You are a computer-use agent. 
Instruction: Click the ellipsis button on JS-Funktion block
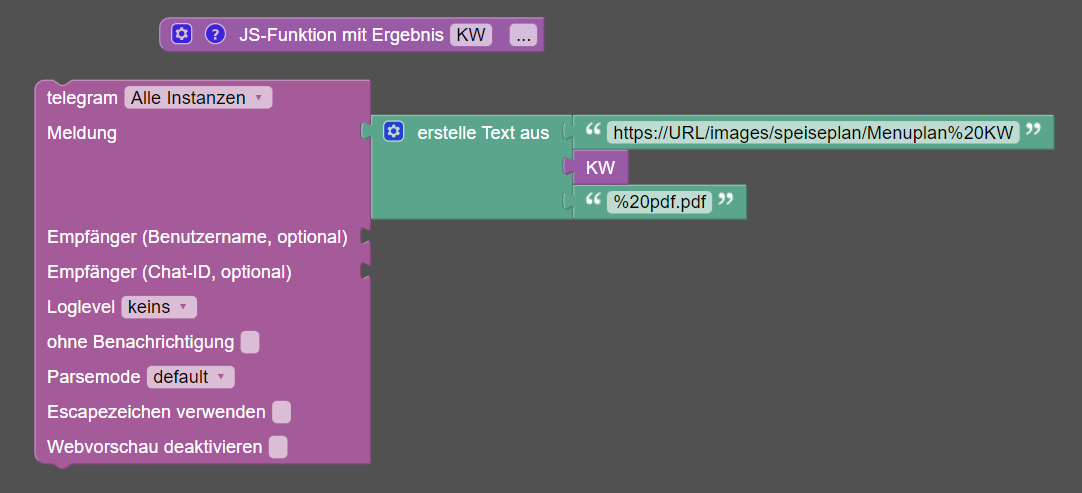tap(523, 35)
